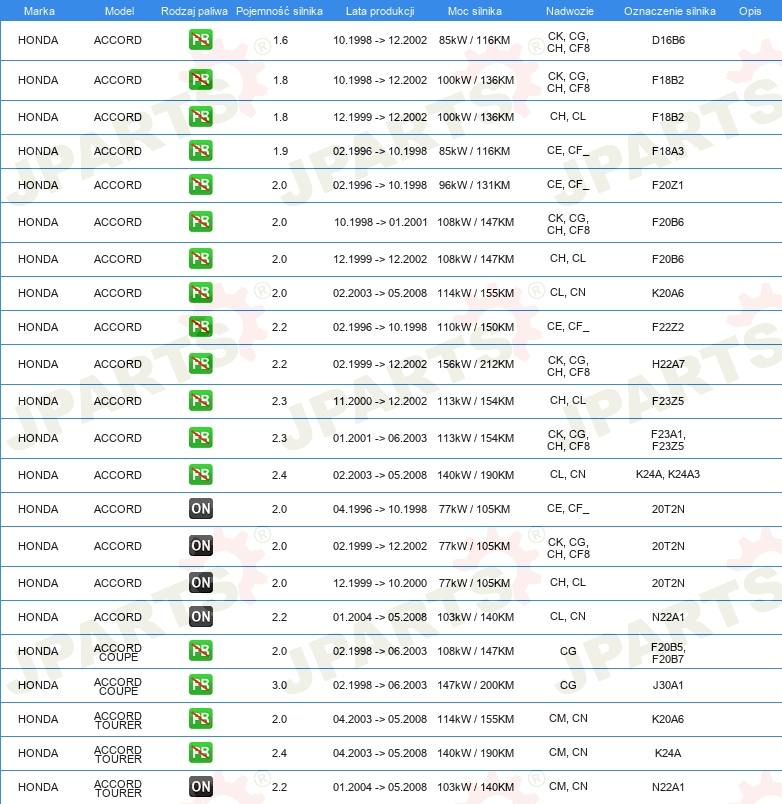
Task: Select engine code D16B6
Action: (x=668, y=40)
